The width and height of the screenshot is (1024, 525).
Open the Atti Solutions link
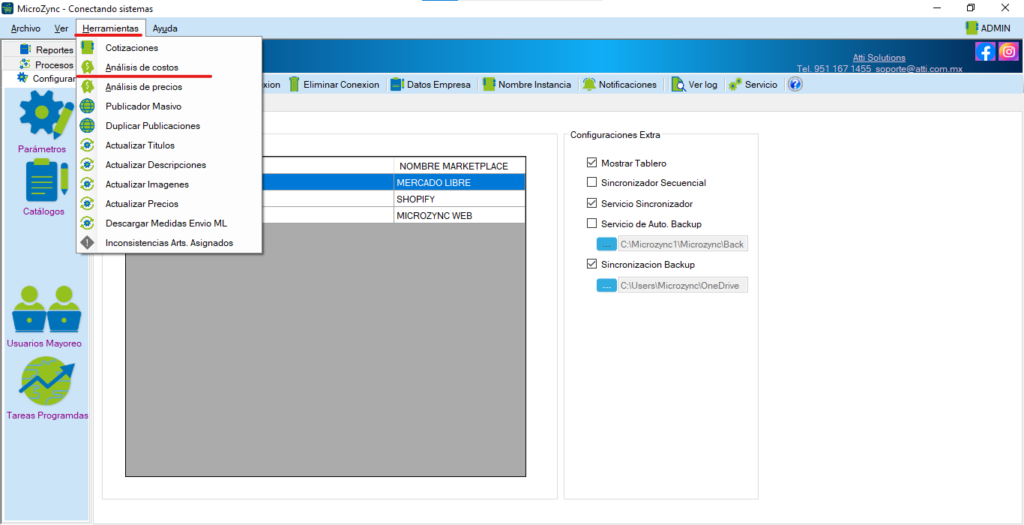[x=879, y=57]
